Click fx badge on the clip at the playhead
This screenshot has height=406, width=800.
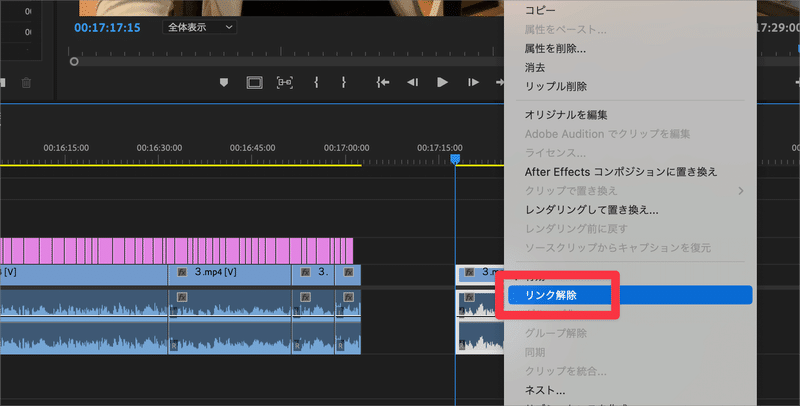[469, 272]
